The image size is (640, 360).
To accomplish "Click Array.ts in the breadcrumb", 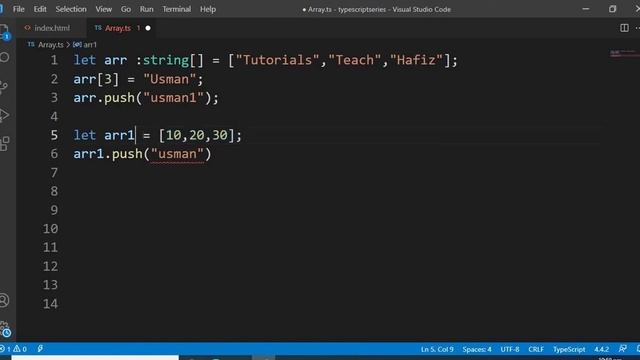I will pyautogui.click(x=51, y=45).
